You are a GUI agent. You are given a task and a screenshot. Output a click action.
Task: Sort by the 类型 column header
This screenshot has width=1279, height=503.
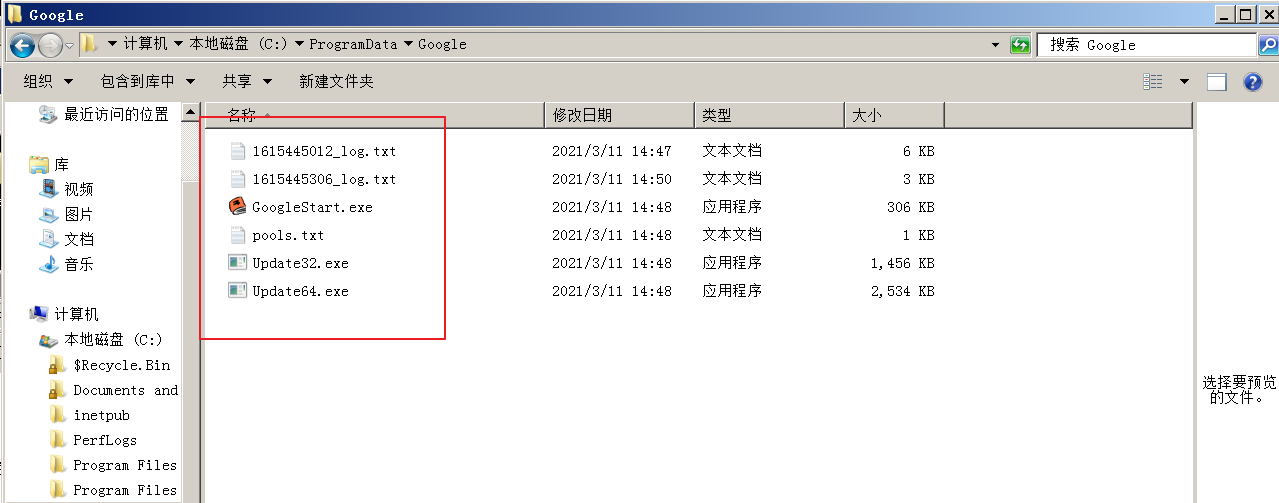769,116
